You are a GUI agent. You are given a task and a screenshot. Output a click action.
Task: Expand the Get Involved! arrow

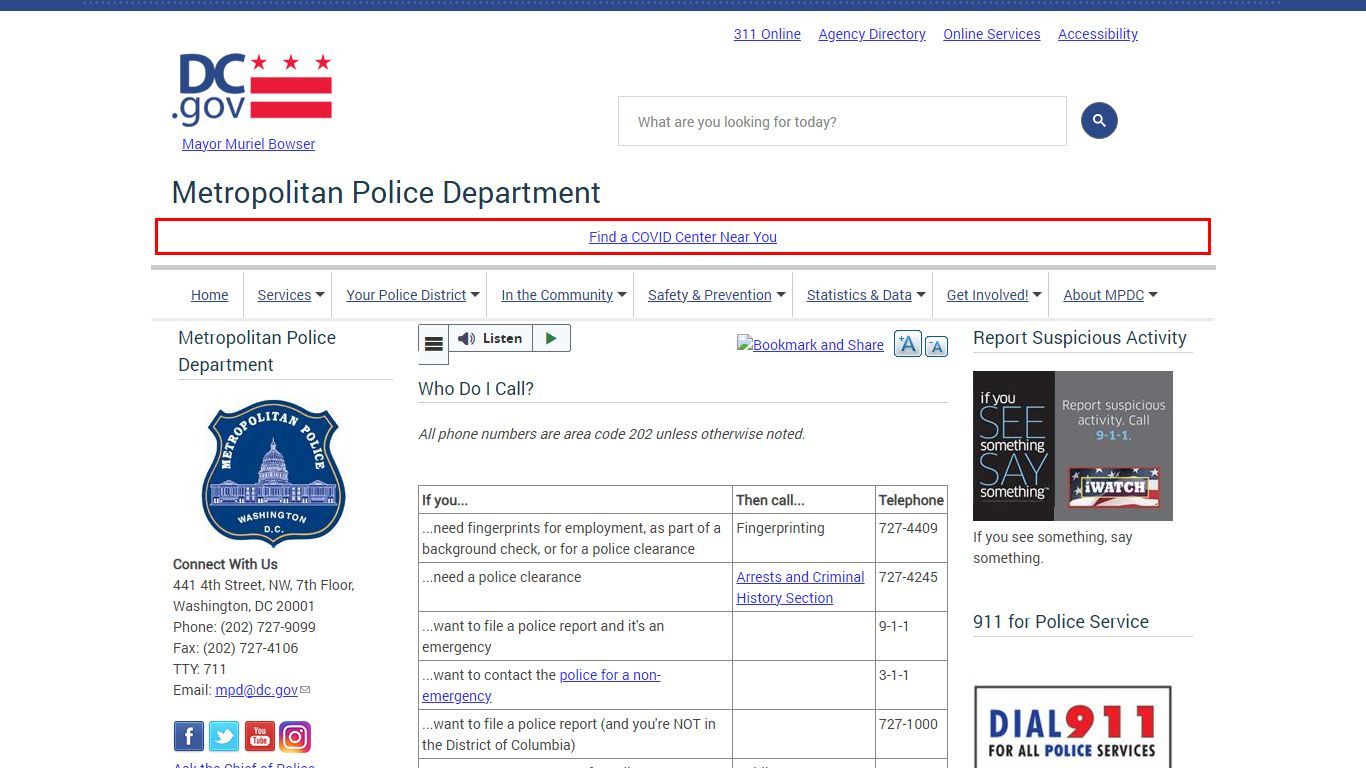pyautogui.click(x=1037, y=295)
